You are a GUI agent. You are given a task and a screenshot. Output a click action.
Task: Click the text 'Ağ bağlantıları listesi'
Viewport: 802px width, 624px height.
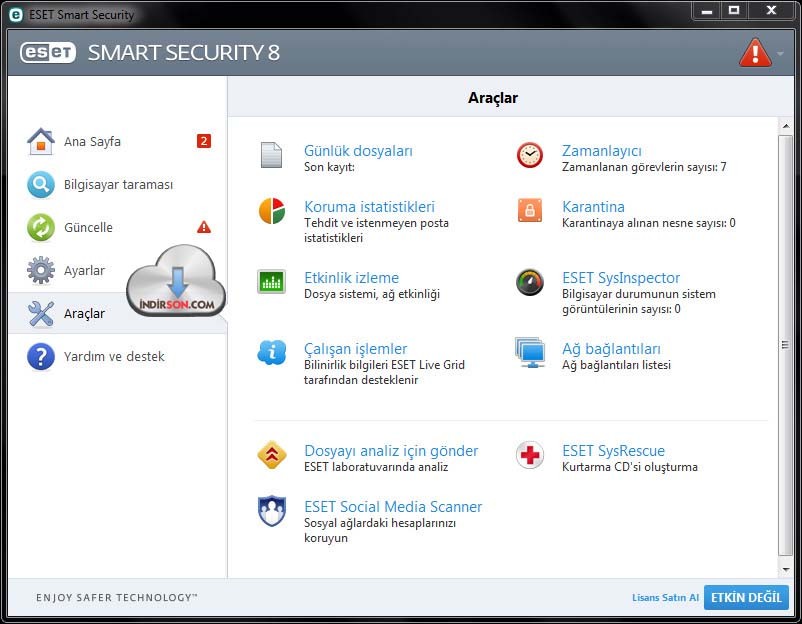click(x=616, y=365)
